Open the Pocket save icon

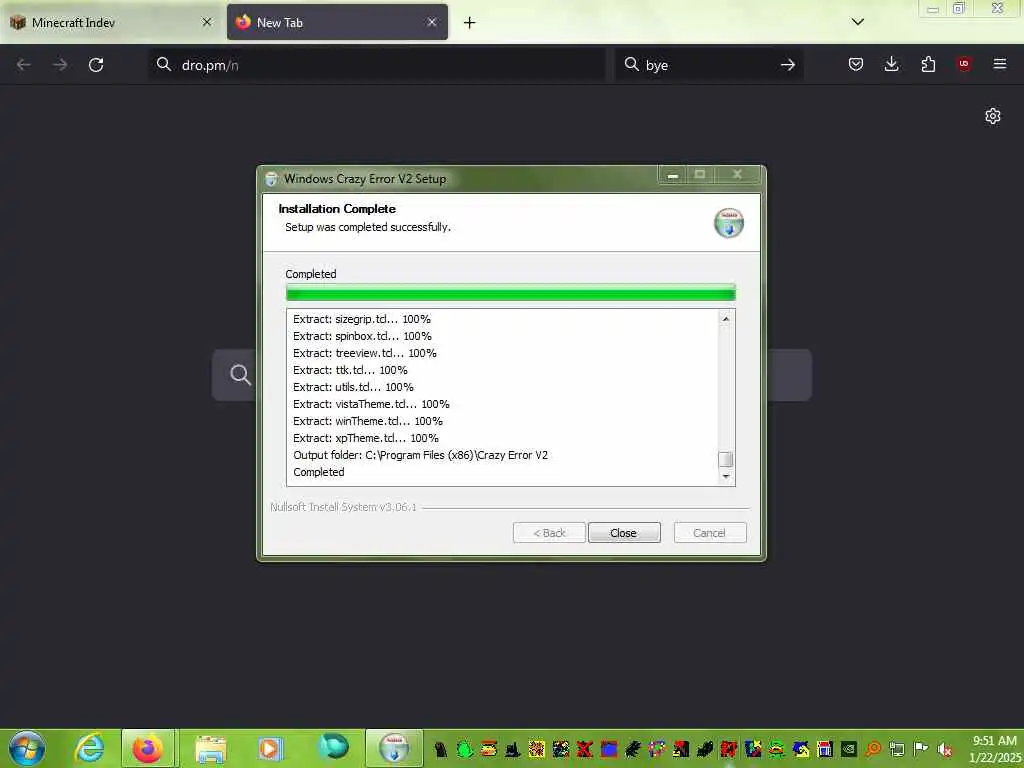point(856,64)
